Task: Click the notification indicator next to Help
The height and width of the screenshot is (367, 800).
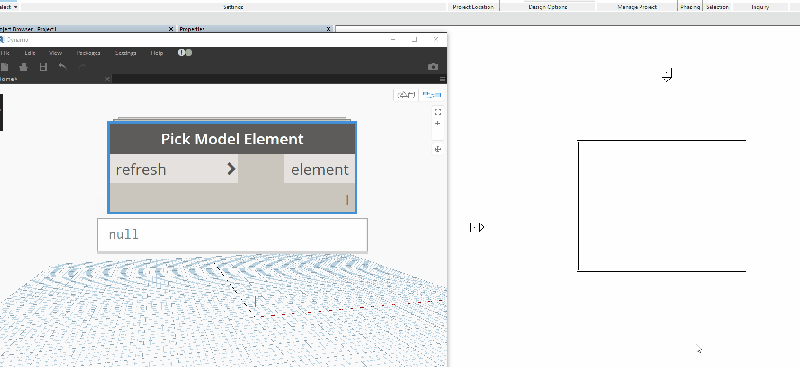Action: coord(185,53)
